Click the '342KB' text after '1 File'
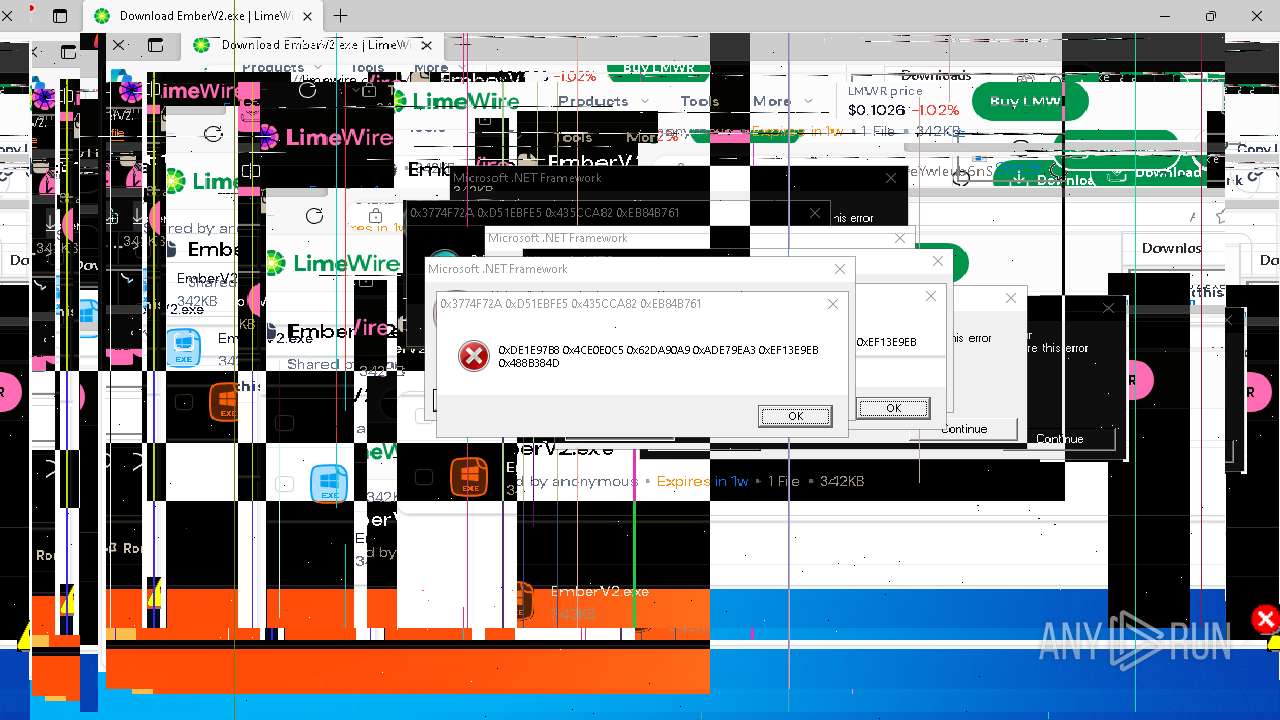The image size is (1280, 720). tap(842, 481)
